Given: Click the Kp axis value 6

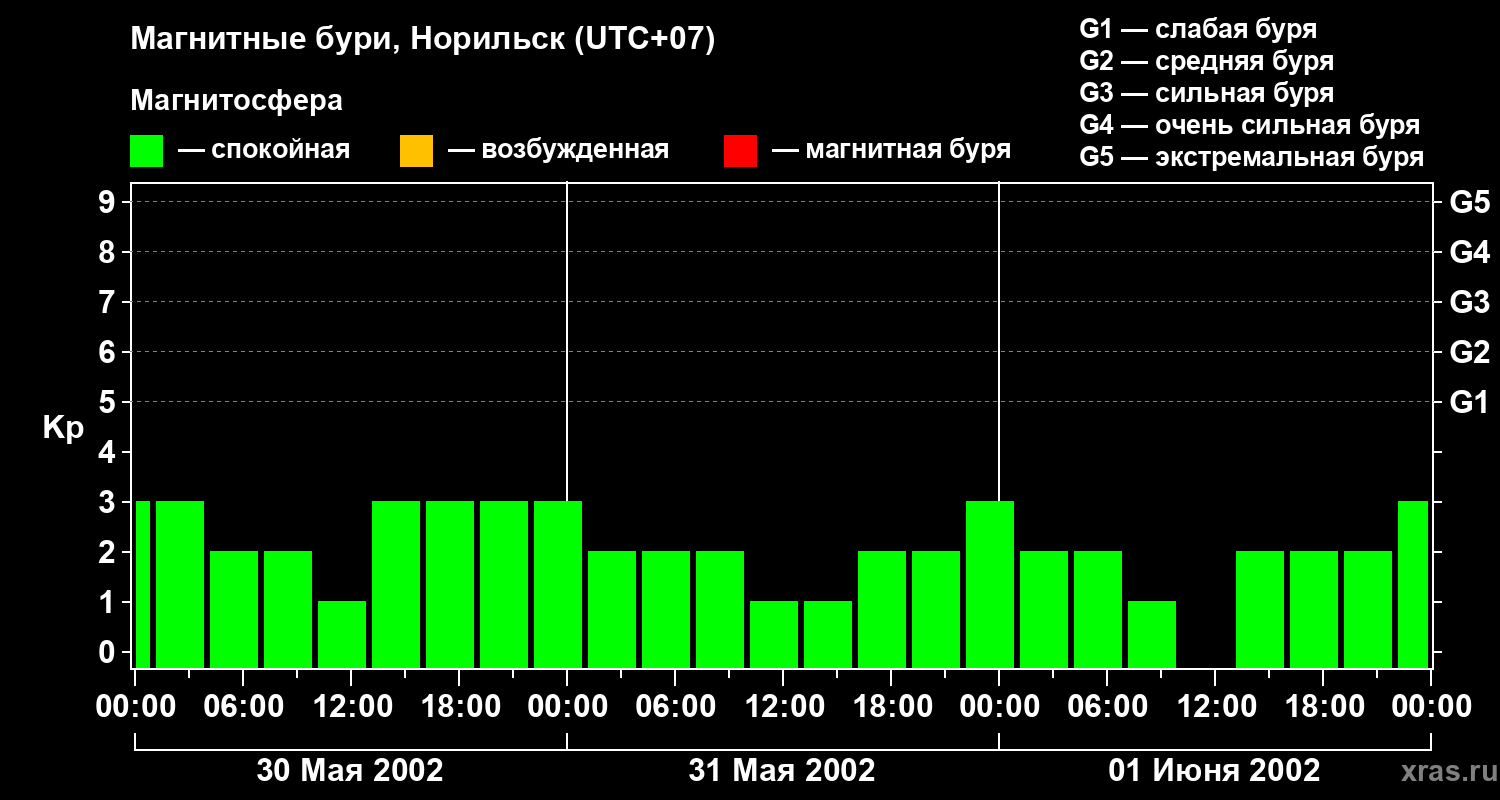Looking at the screenshot, I should tap(109, 352).
